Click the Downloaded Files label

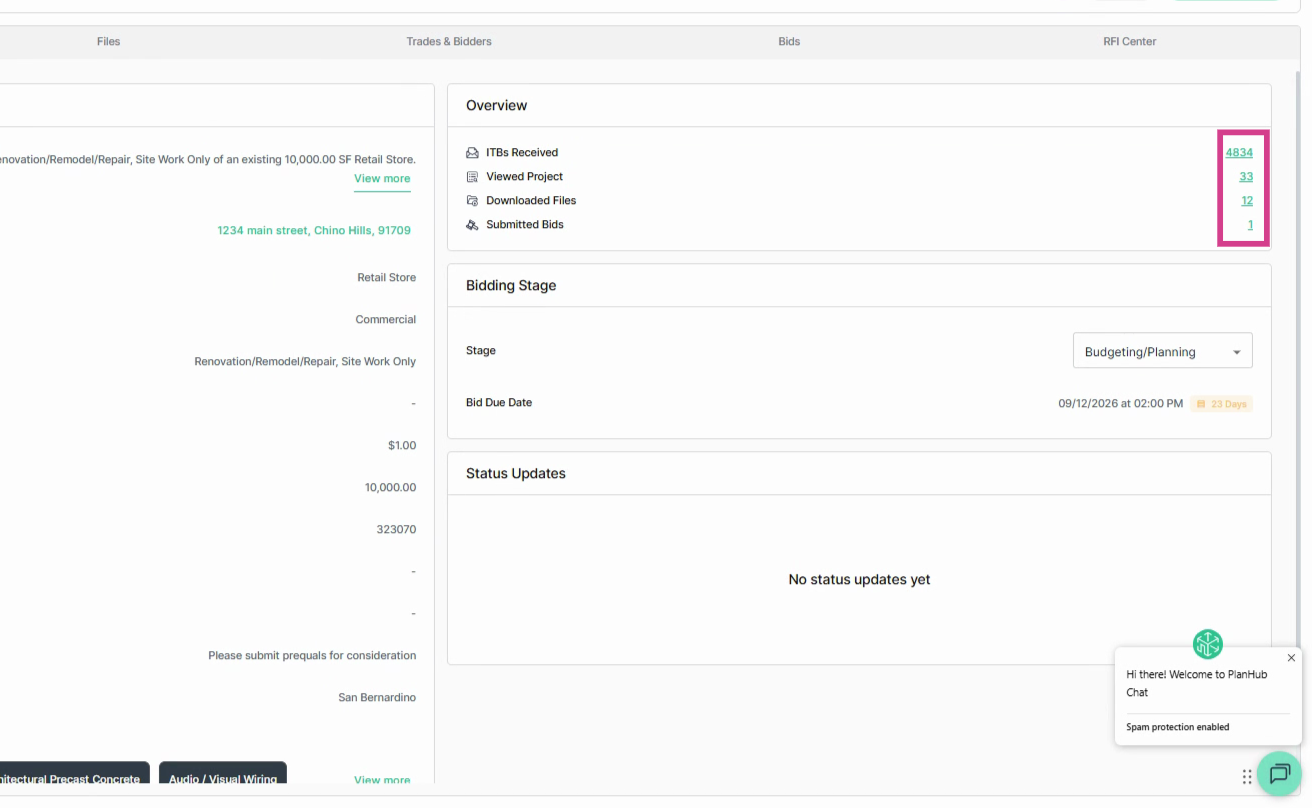531,201
